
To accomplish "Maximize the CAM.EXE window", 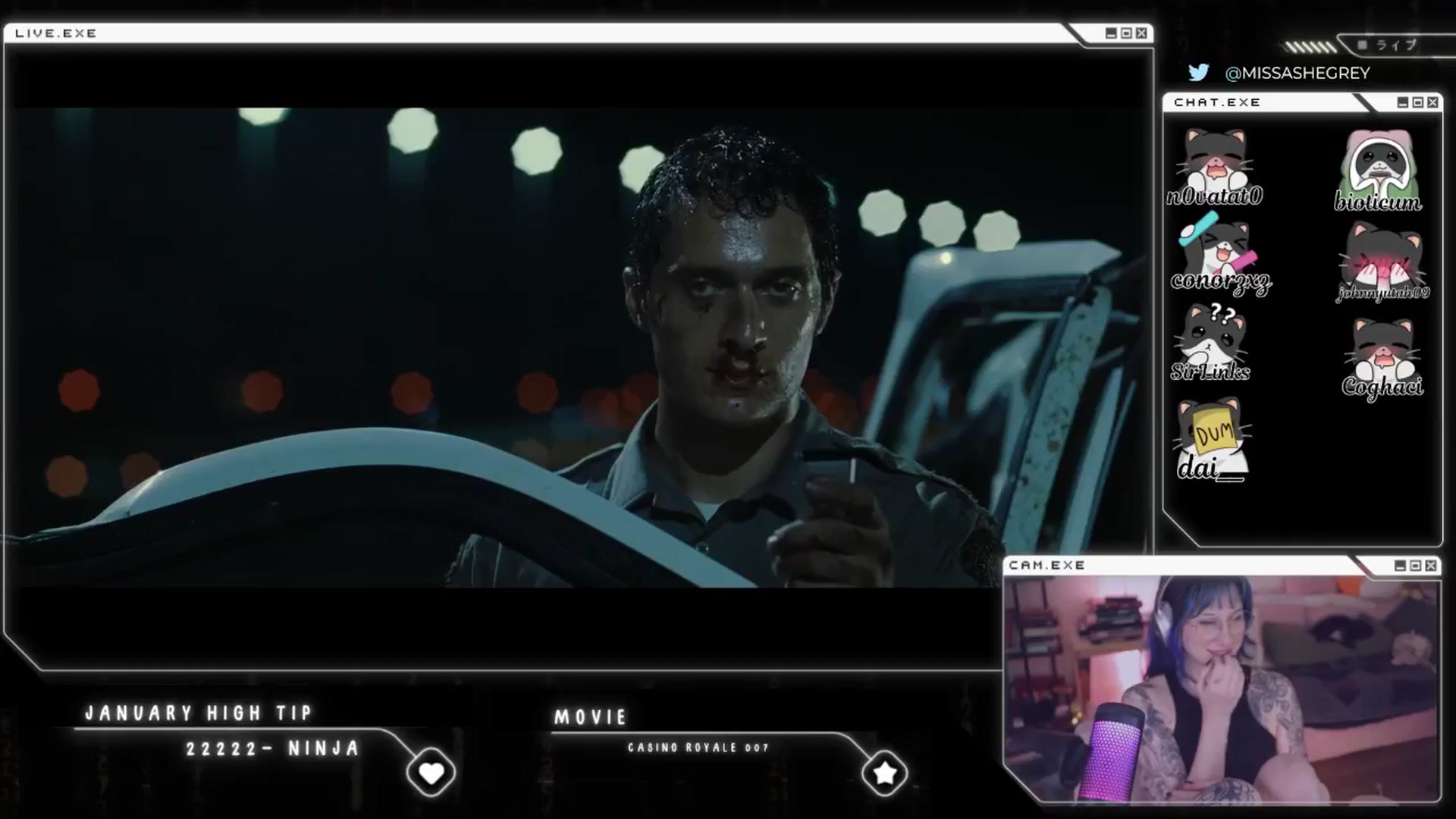I will point(1415,566).
